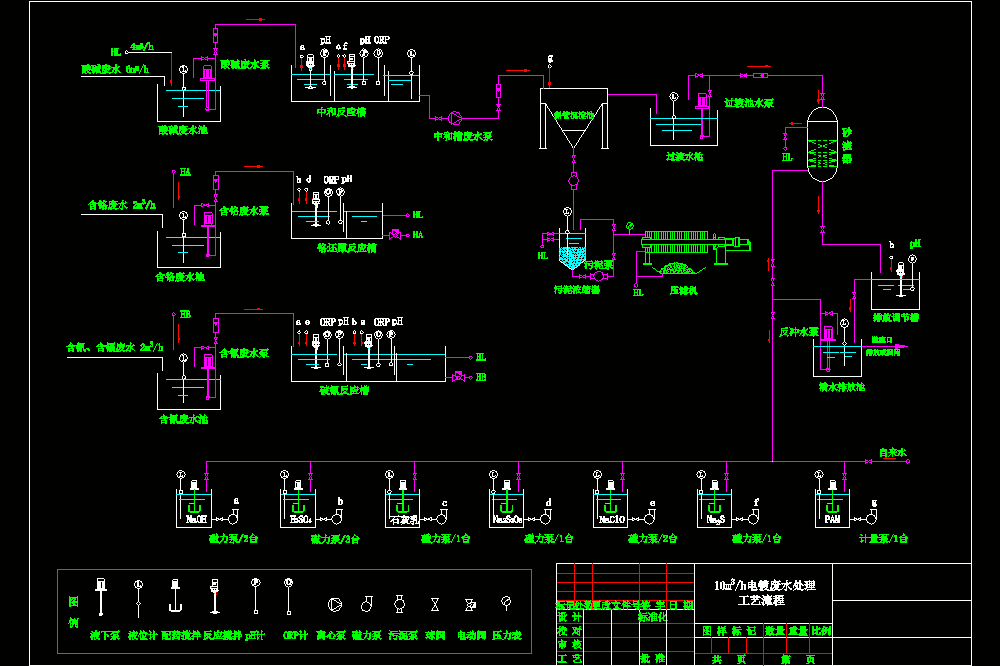Click the 压滤机 label
The image size is (1000, 666).
683,291
